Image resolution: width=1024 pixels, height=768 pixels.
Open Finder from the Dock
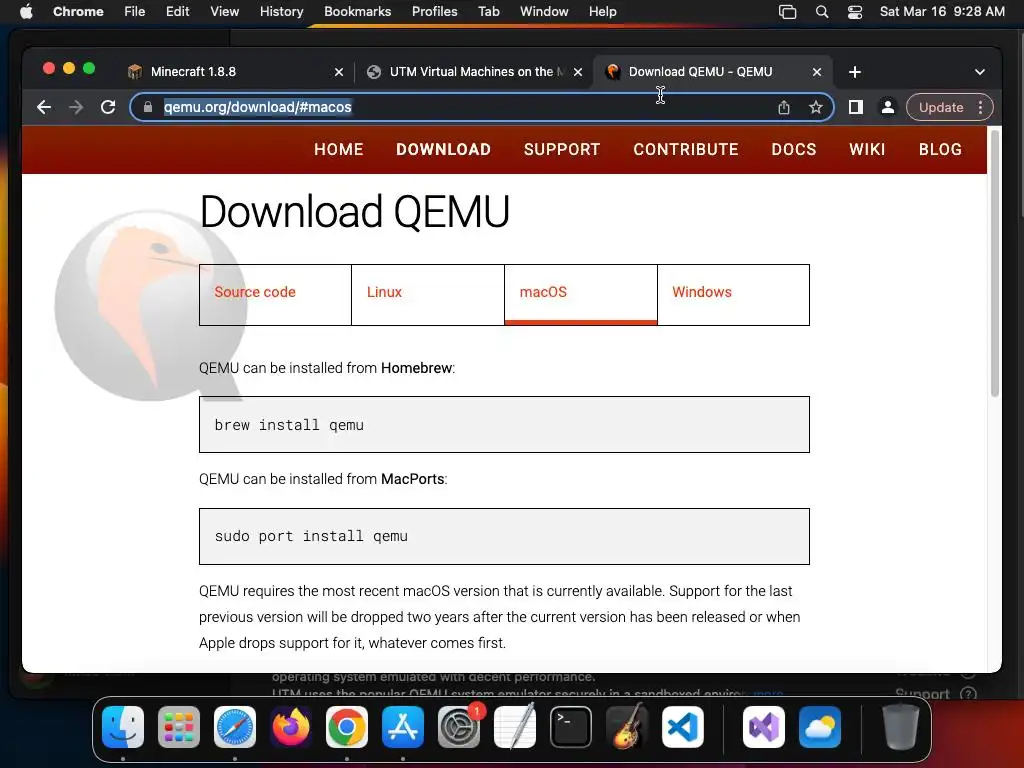(x=123, y=727)
